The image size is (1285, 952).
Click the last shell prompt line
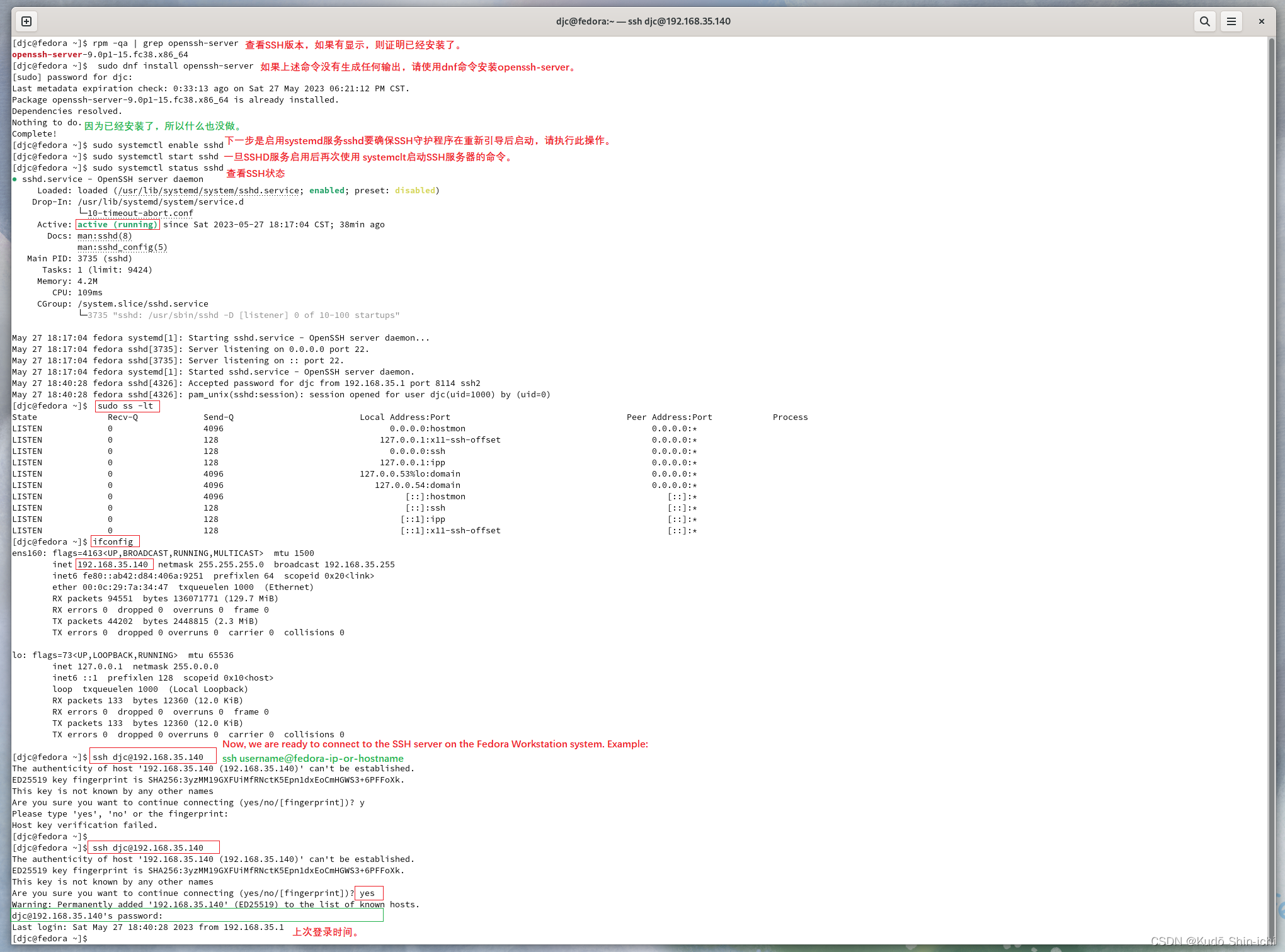50,939
